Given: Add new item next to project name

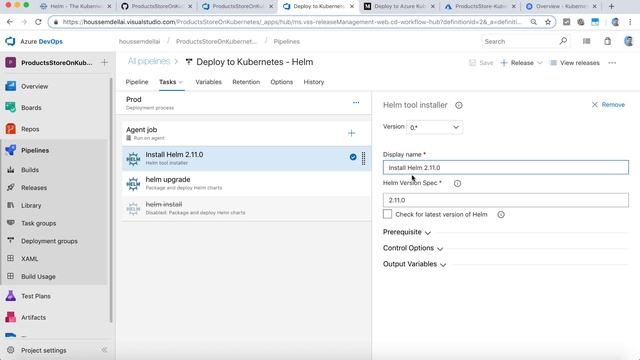Looking at the screenshot, I should pos(104,62).
